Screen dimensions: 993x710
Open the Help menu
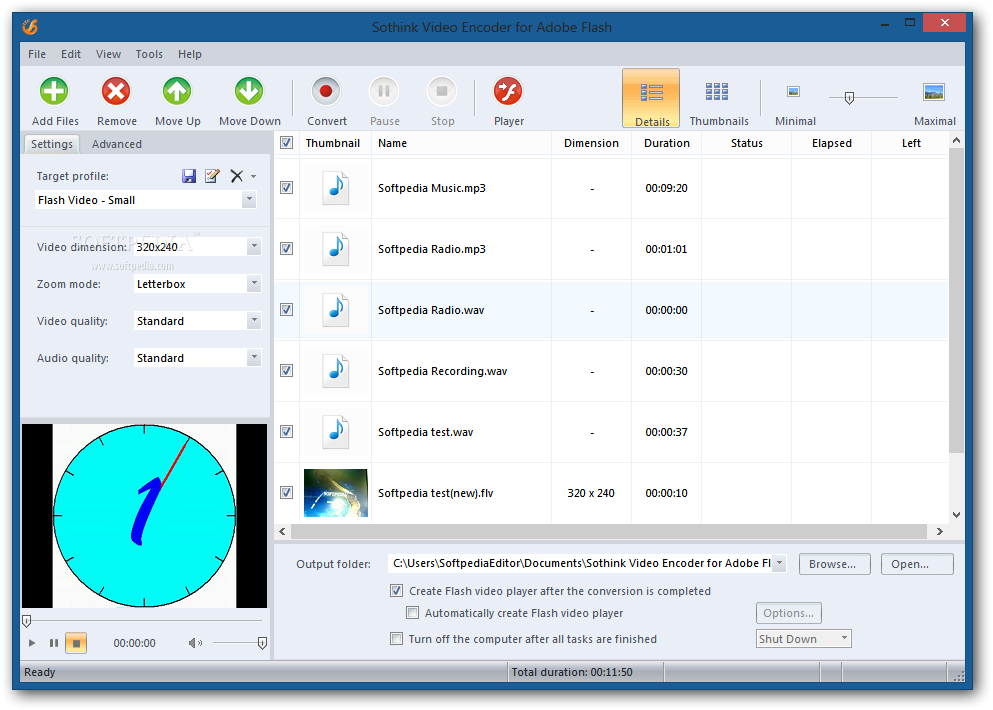(x=189, y=54)
